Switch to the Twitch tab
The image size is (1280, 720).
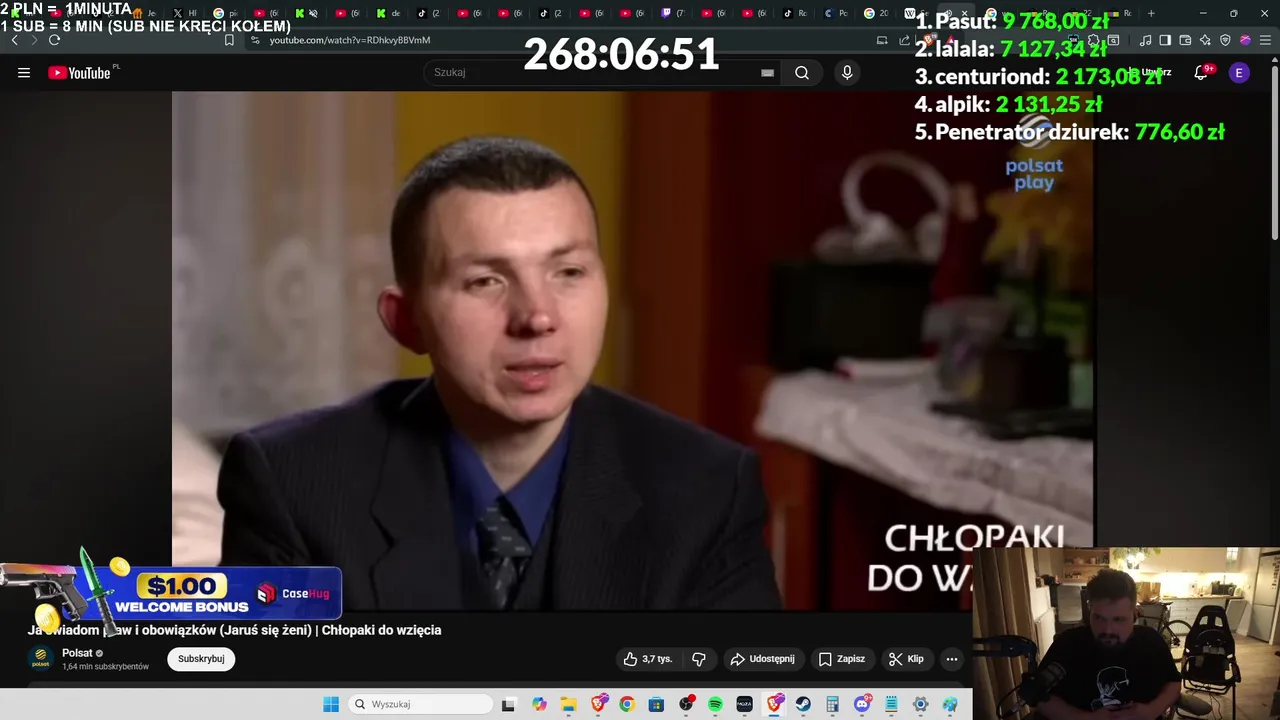[674, 13]
